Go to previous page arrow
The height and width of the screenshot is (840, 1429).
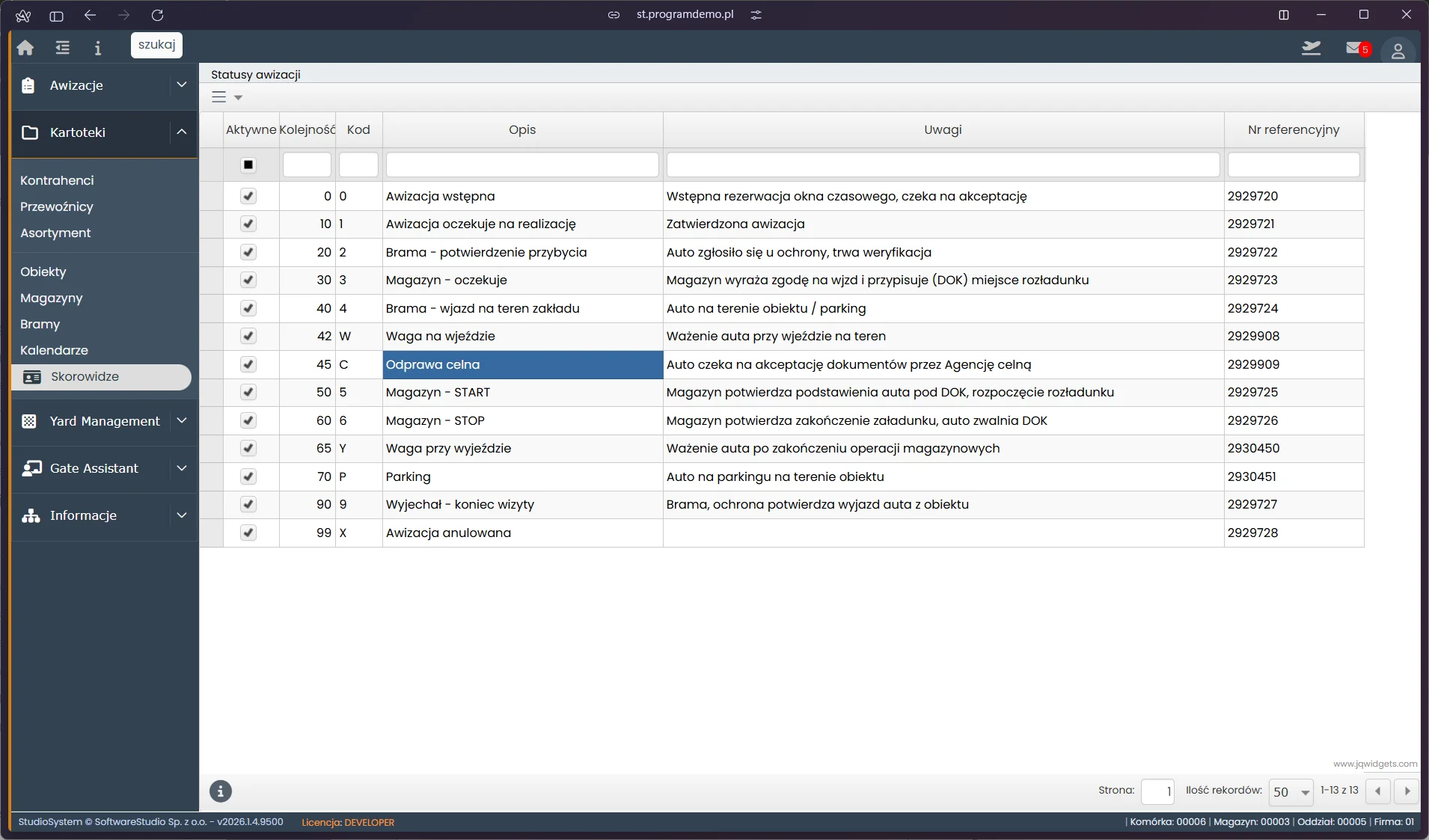pyautogui.click(x=1377, y=791)
